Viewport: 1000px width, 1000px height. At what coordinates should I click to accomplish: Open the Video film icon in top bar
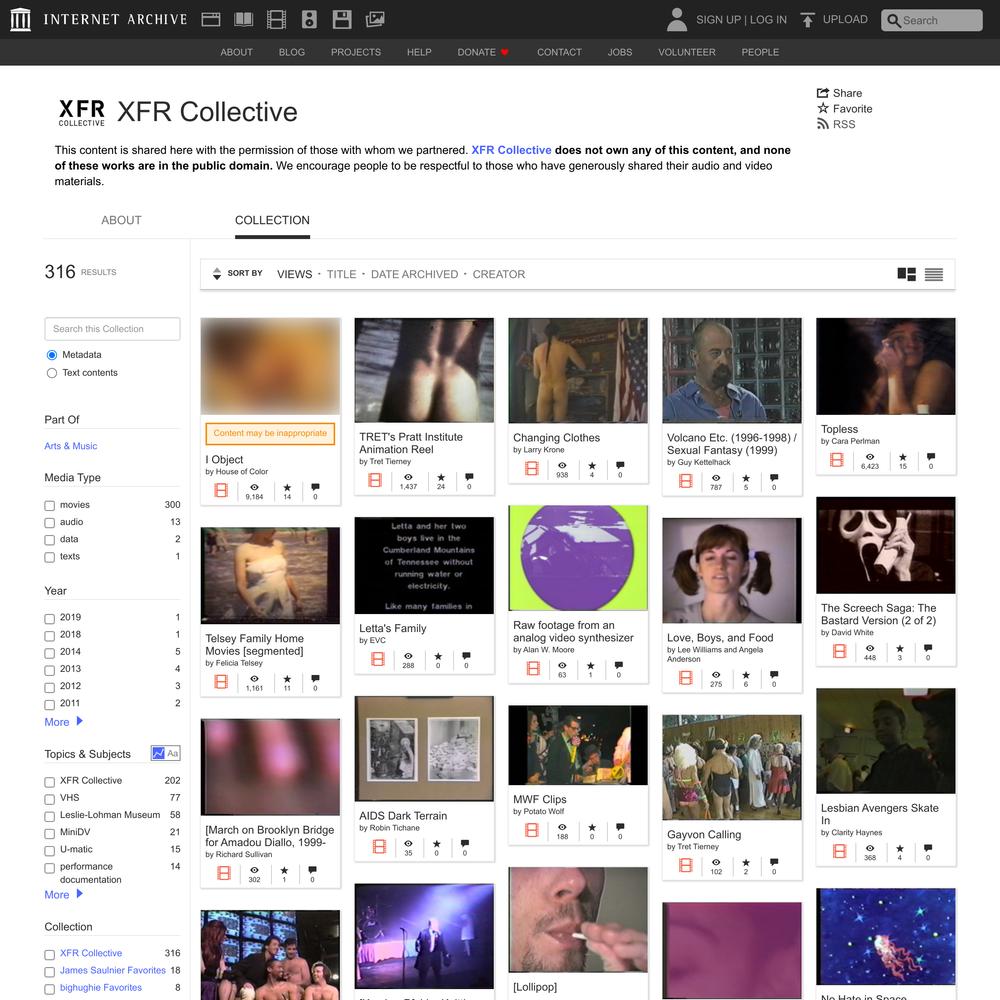point(276,19)
